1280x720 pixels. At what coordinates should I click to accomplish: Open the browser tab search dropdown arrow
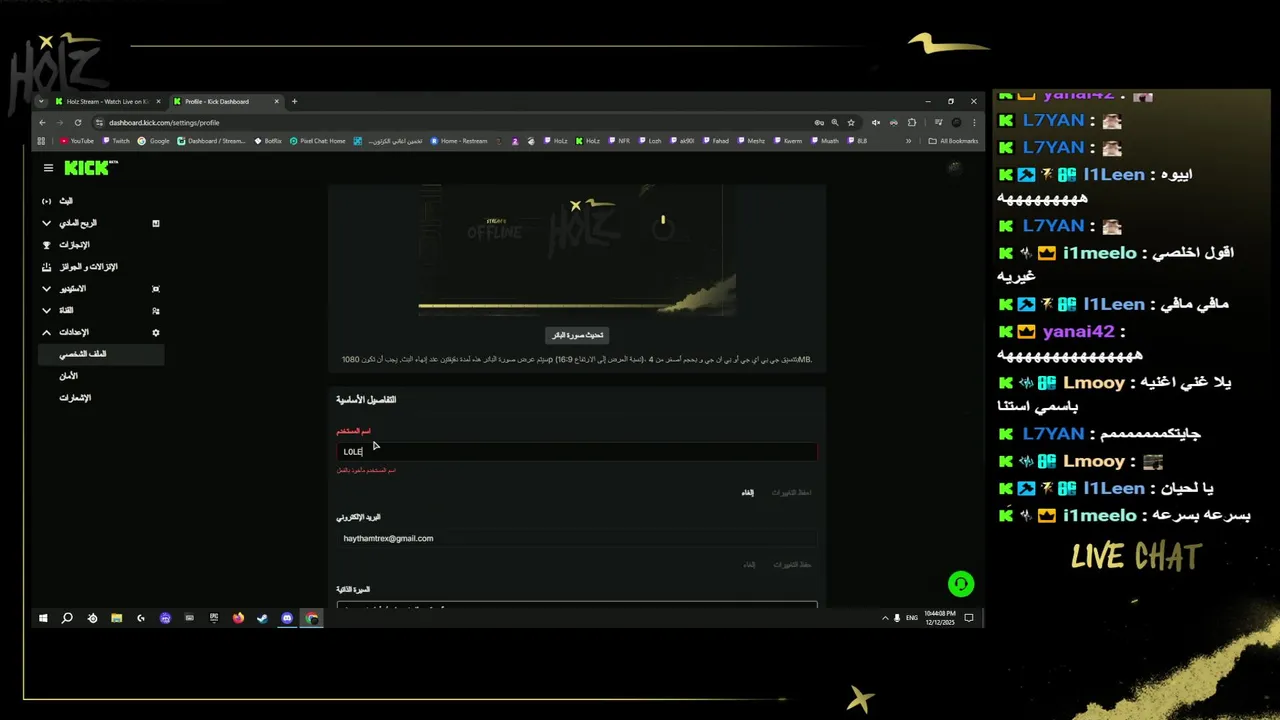pyautogui.click(x=41, y=101)
